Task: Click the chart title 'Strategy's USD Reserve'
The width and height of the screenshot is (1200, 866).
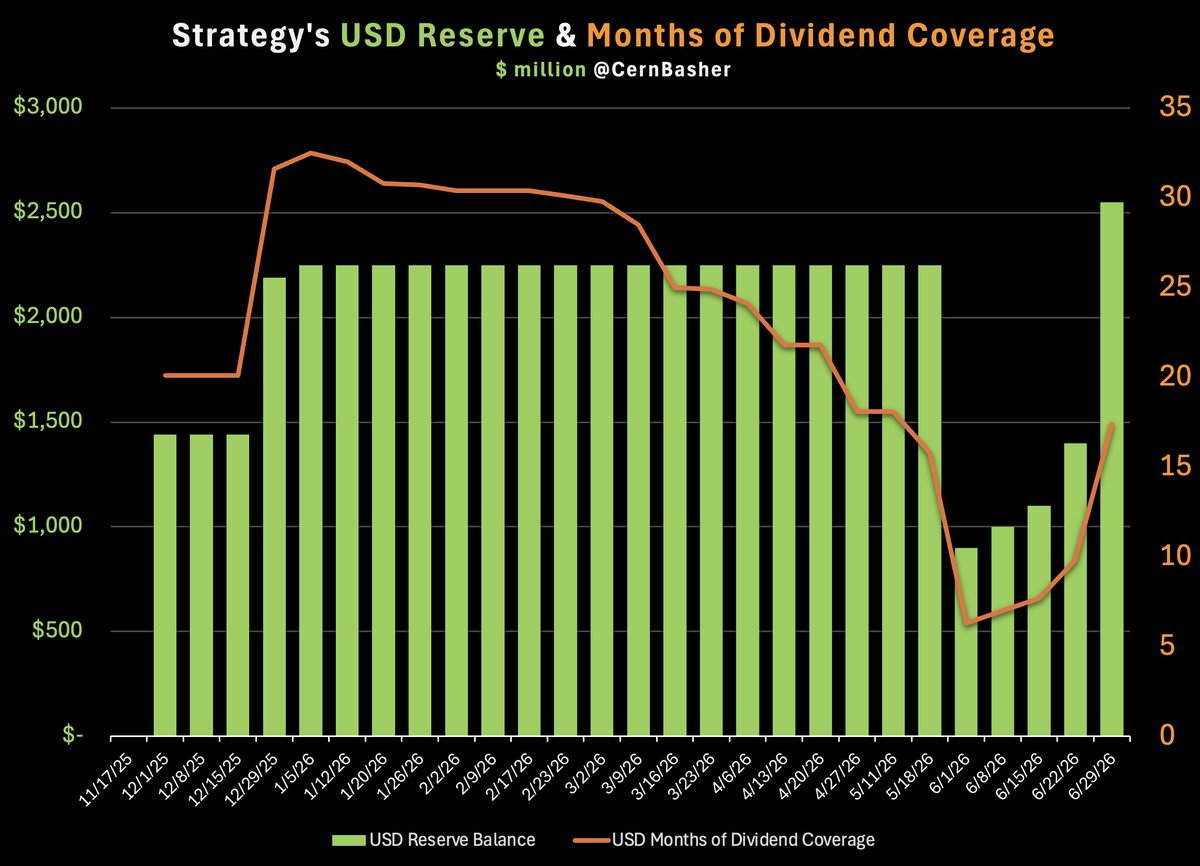Action: (359, 36)
